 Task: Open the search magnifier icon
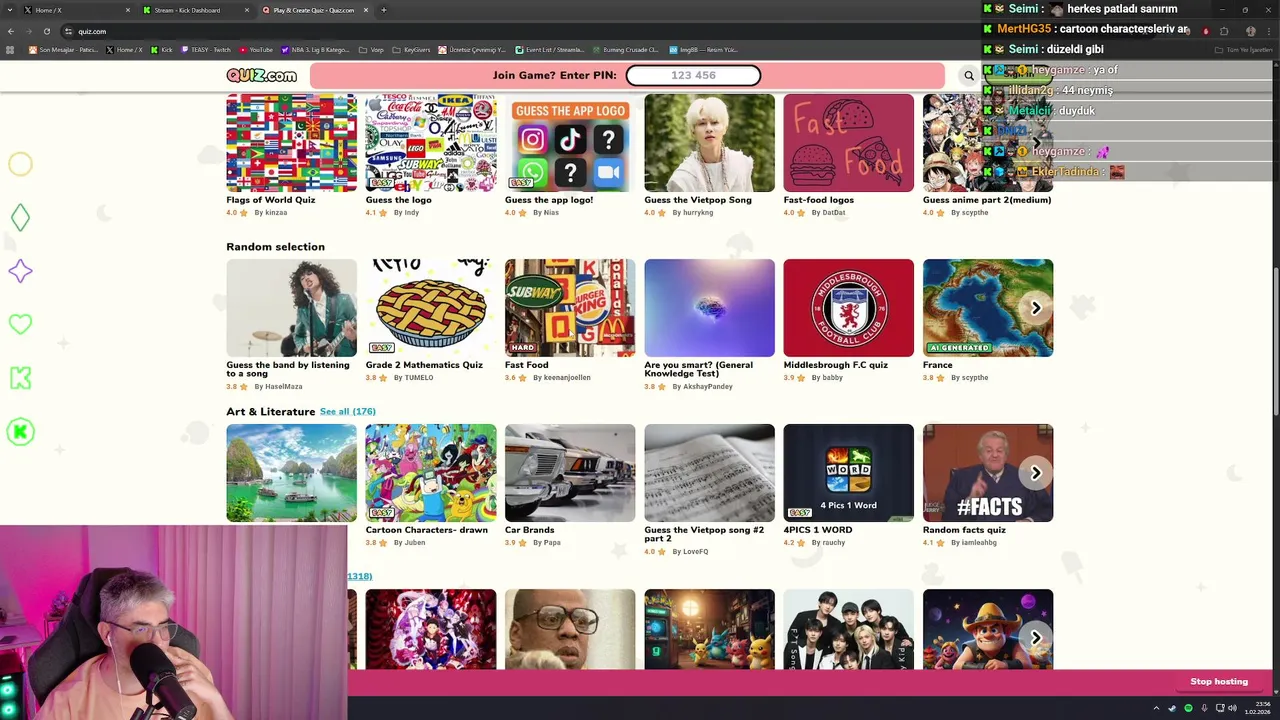tap(968, 76)
